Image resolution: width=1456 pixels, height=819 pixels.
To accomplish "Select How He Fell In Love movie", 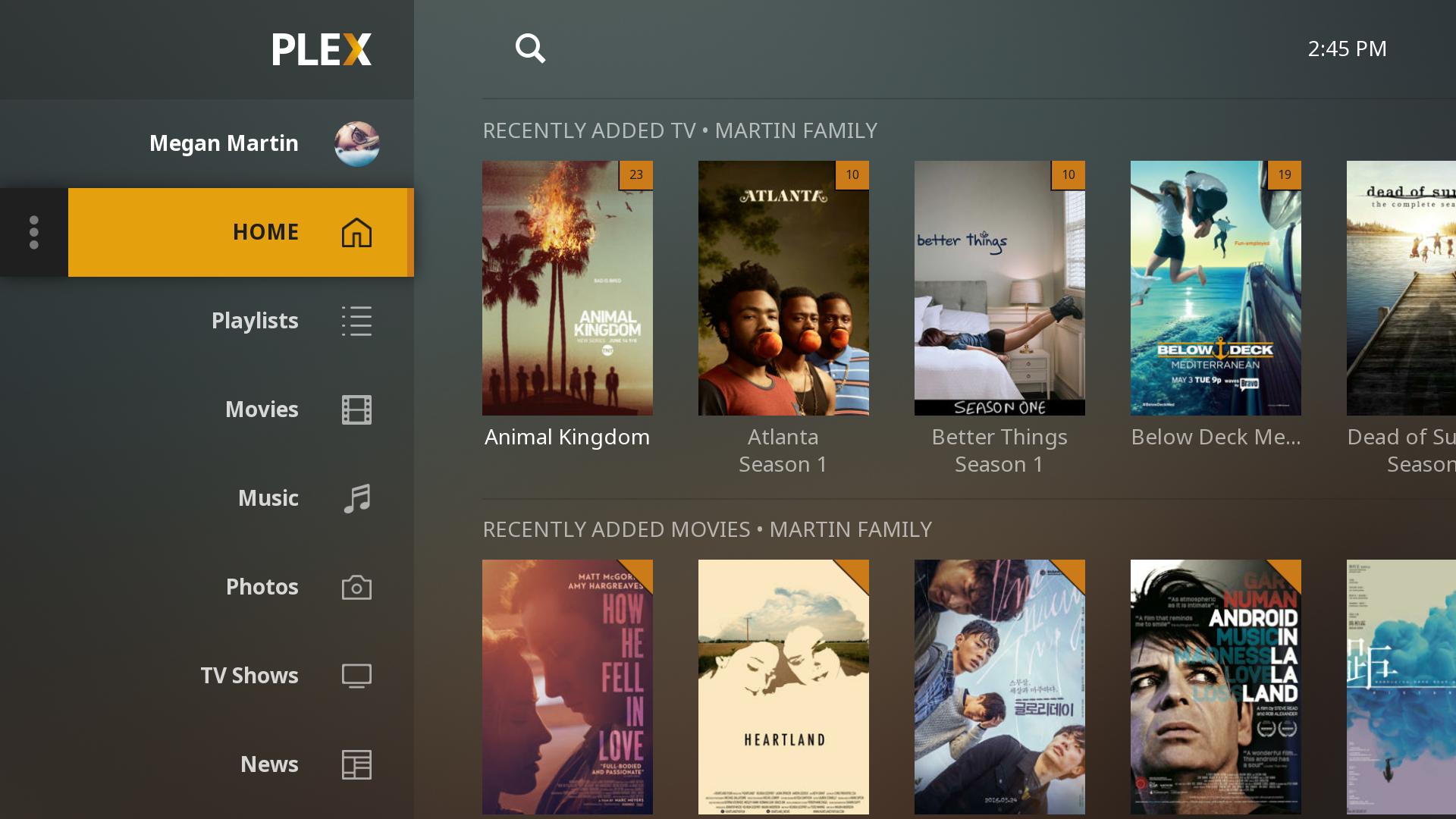I will pos(567,688).
